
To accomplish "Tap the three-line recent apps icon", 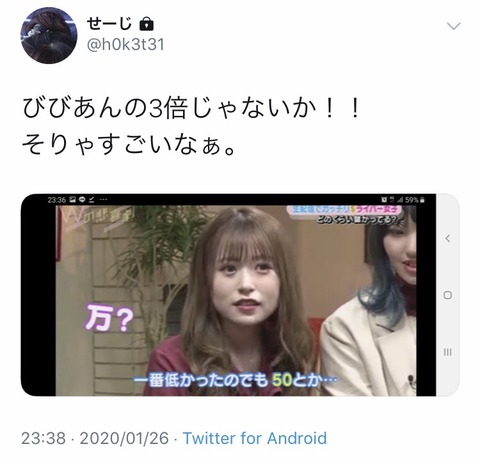I will tap(448, 352).
